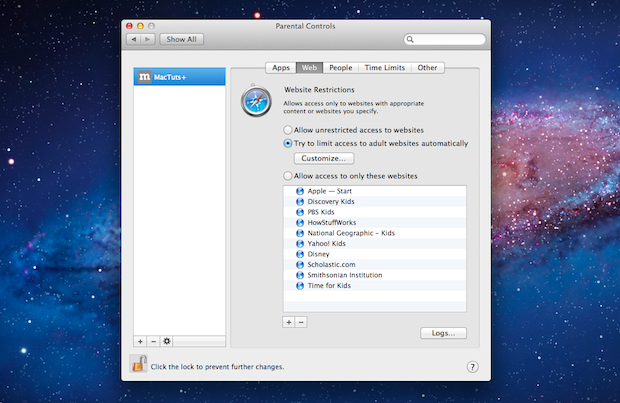Click the plus under the websites list
The width and height of the screenshot is (620, 403).
pos(289,322)
